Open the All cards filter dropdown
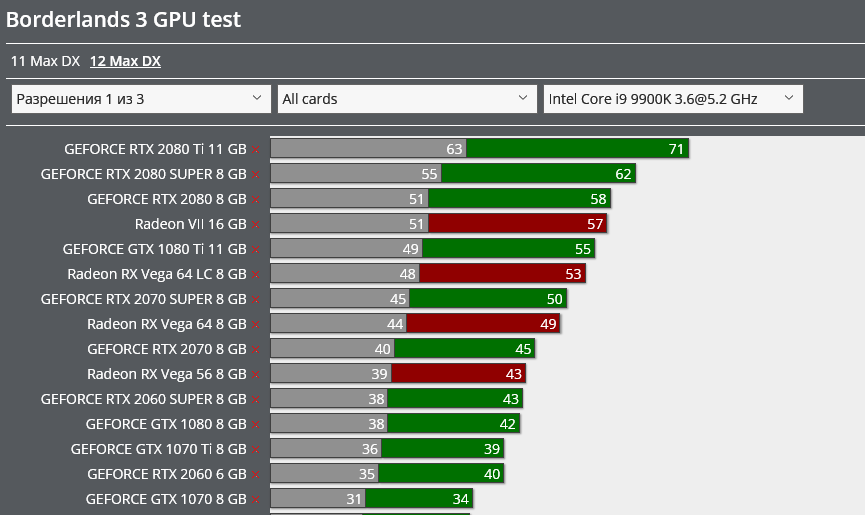865x515 pixels. 407,99
